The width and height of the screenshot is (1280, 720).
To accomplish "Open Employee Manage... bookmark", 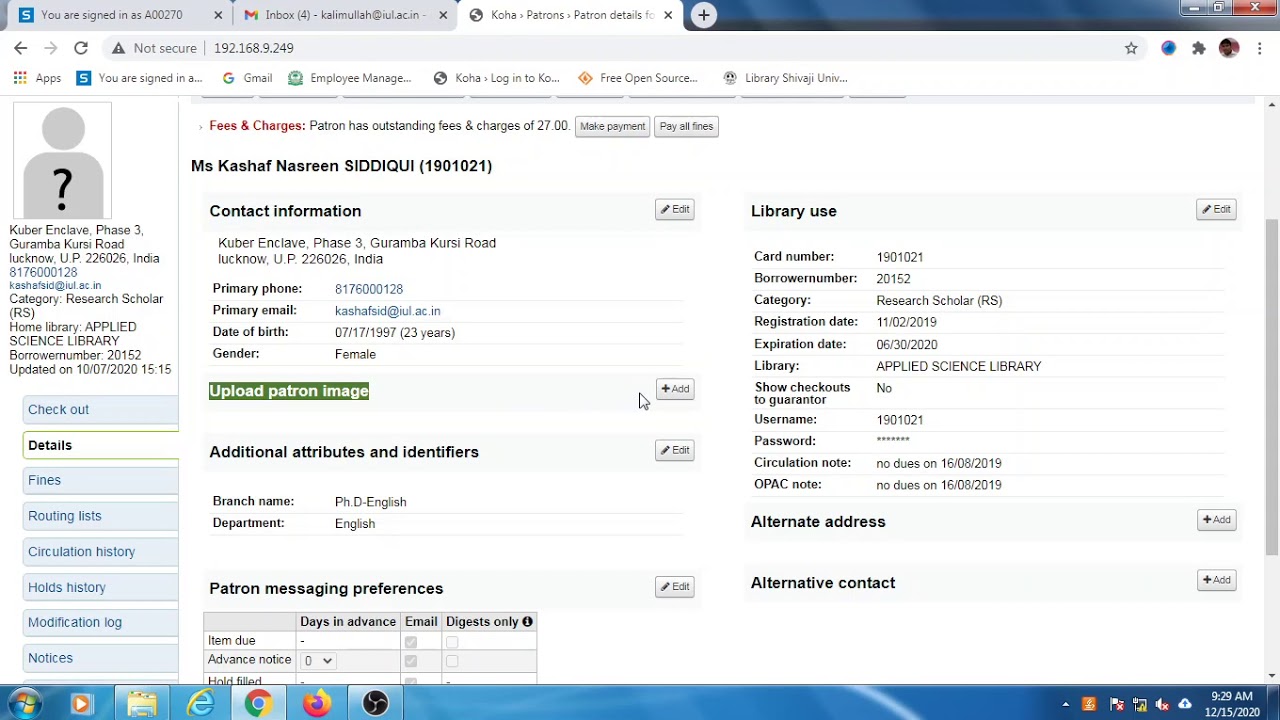I will (350, 78).
